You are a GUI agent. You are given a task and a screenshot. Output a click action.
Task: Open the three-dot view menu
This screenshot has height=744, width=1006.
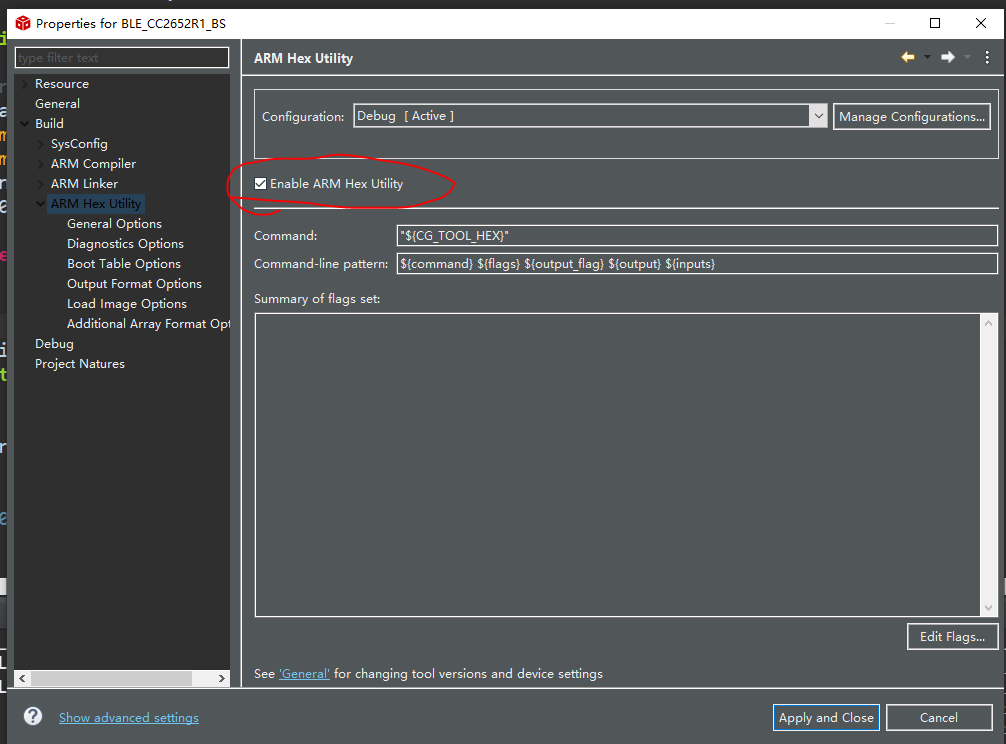tap(987, 58)
